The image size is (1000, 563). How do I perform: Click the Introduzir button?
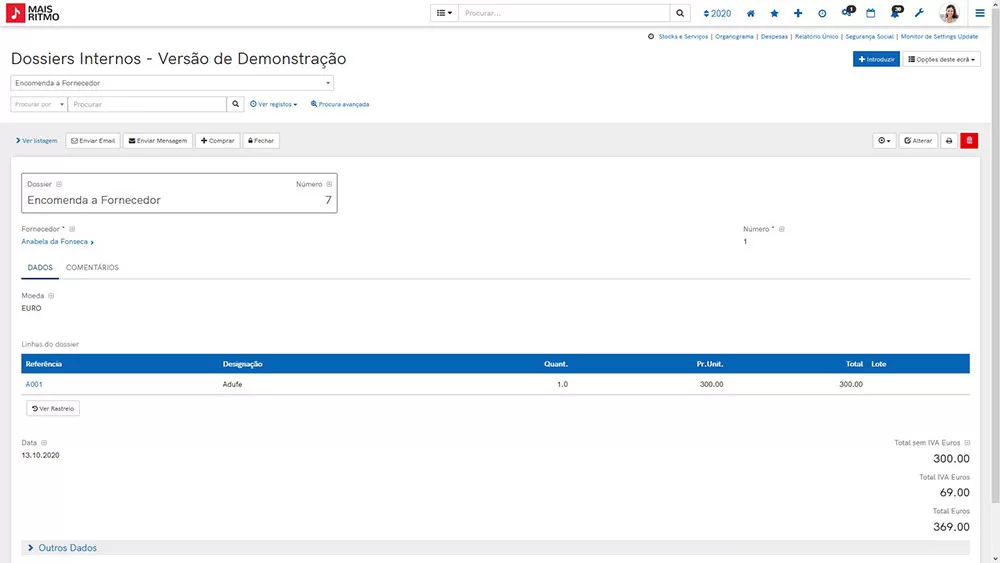click(x=876, y=59)
